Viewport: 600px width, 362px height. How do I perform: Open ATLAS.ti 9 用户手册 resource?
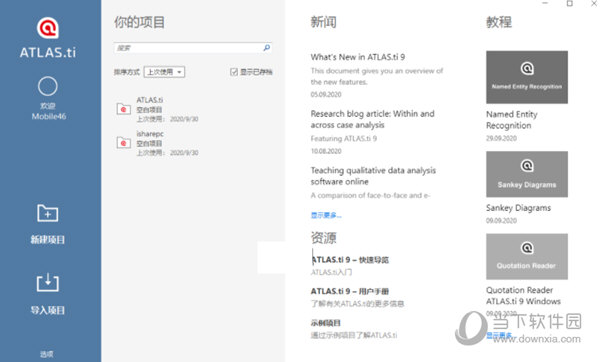pos(350,291)
